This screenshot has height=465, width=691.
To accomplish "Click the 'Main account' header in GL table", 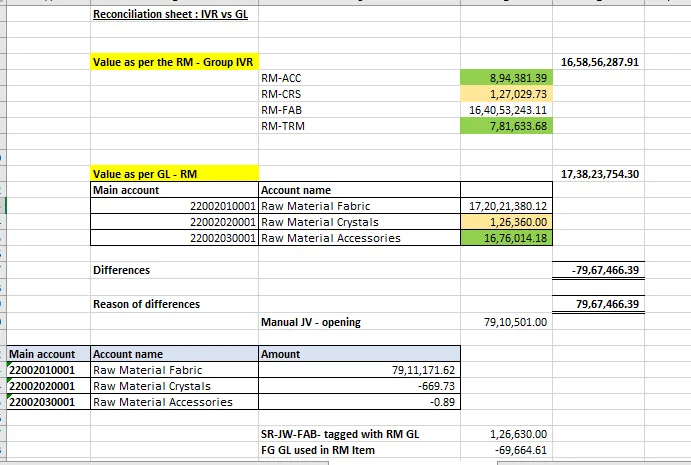I will 175,190.
